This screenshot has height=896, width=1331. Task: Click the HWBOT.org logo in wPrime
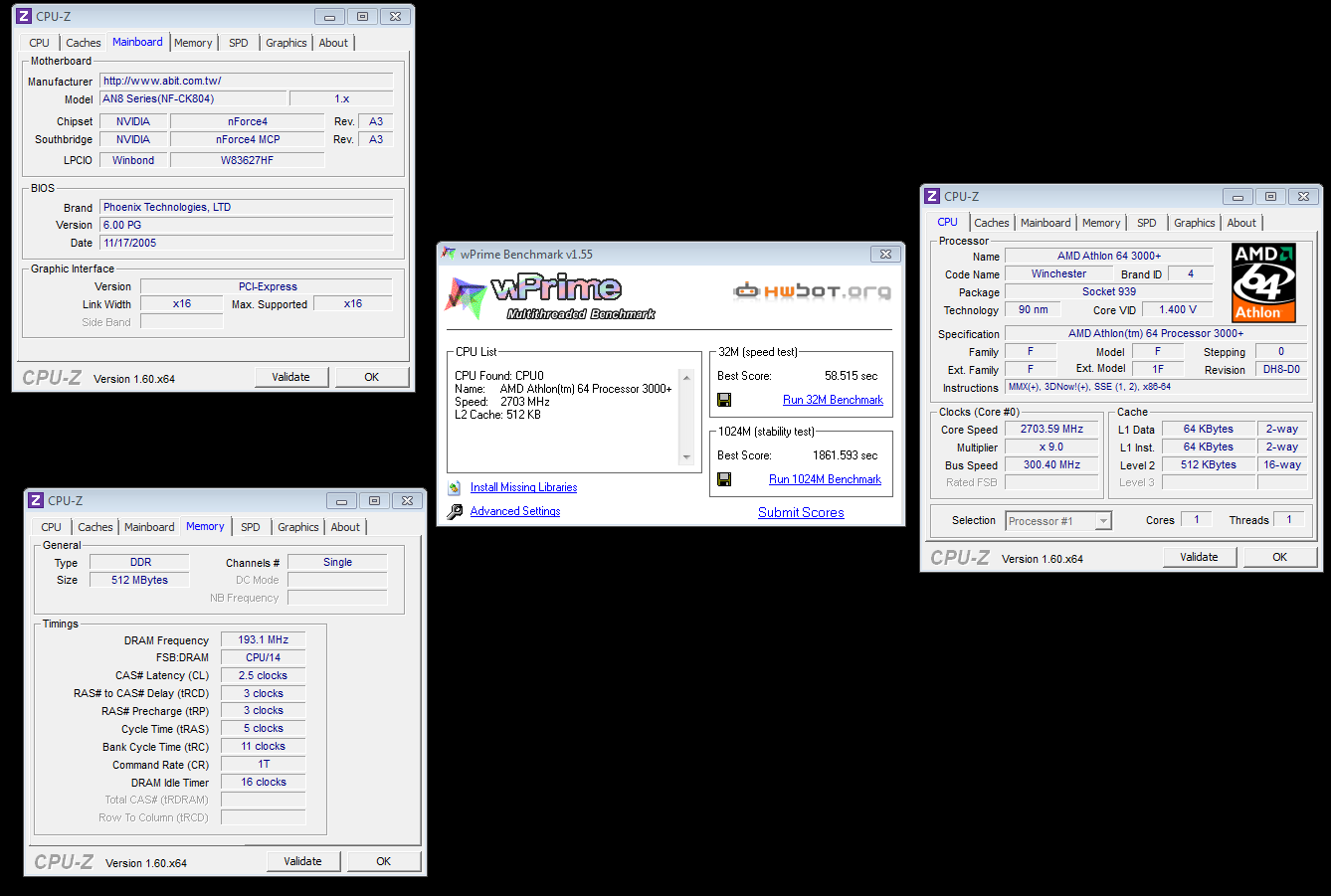pos(812,290)
